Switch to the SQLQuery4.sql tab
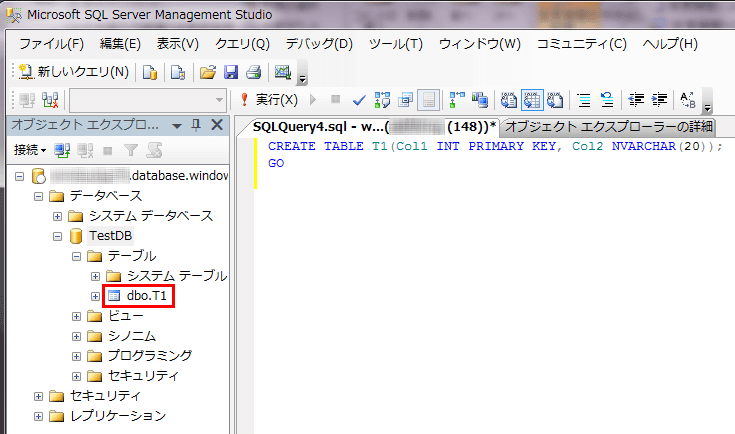 point(374,127)
